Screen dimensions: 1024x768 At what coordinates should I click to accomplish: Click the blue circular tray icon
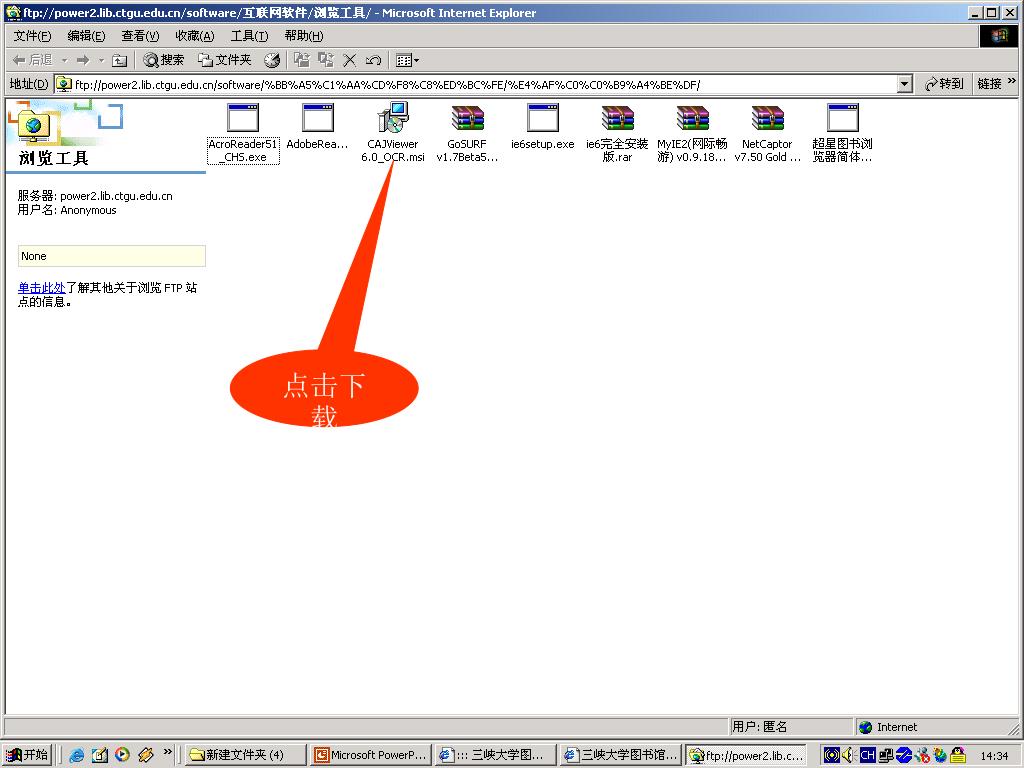[x=904, y=755]
